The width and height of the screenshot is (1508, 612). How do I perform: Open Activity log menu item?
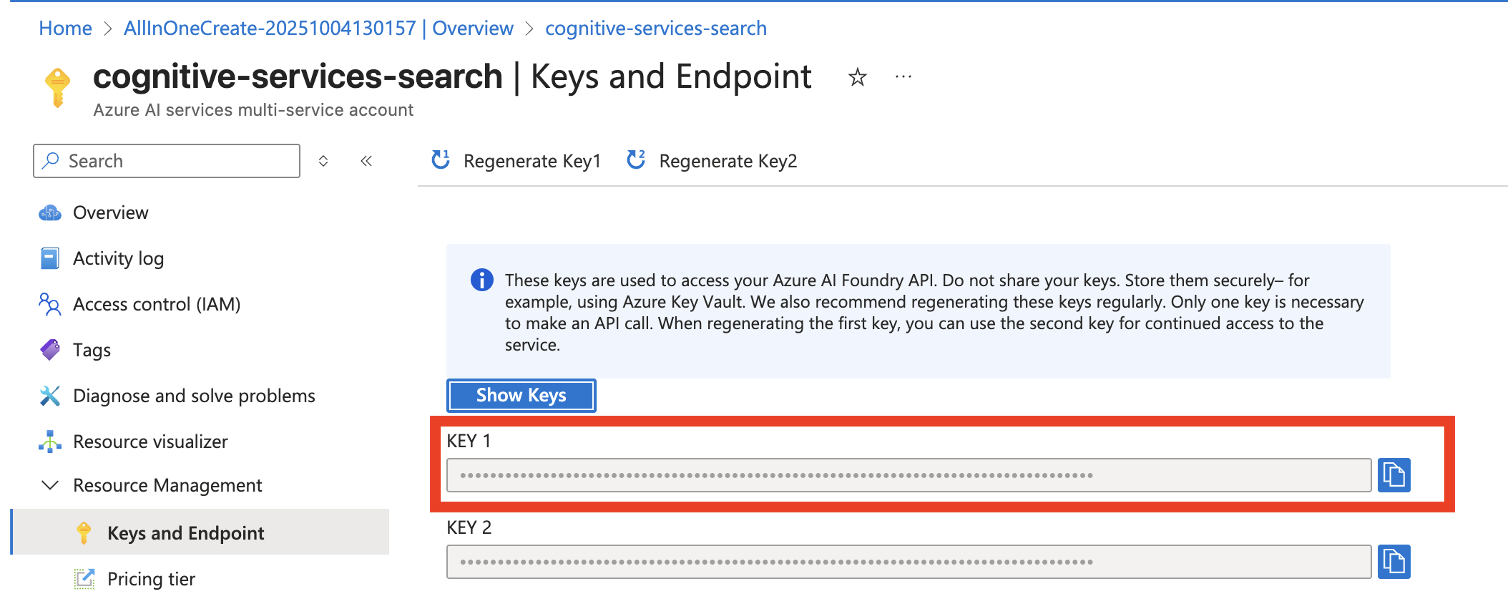(x=118, y=259)
